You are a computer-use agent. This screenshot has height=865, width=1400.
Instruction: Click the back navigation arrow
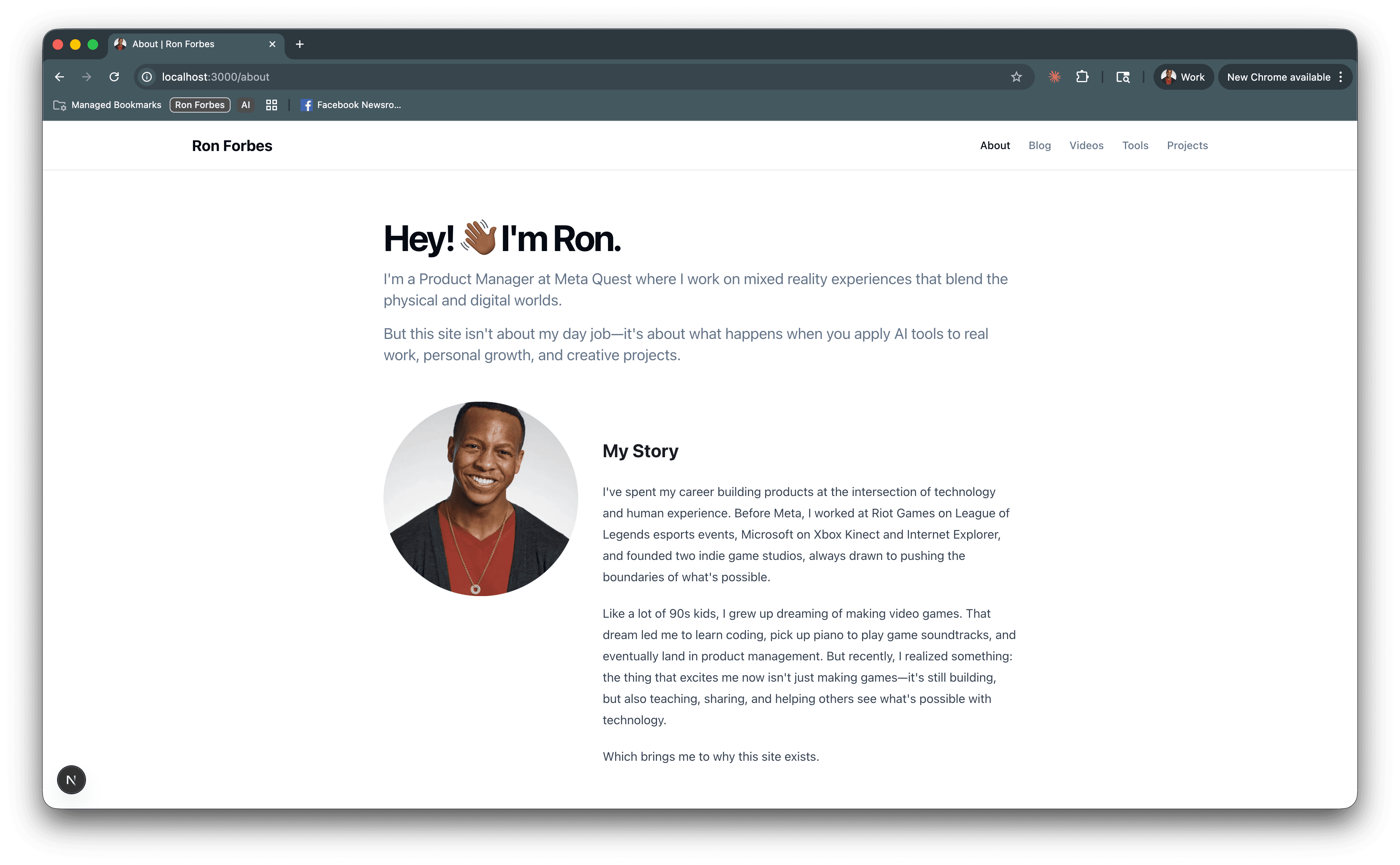59,76
